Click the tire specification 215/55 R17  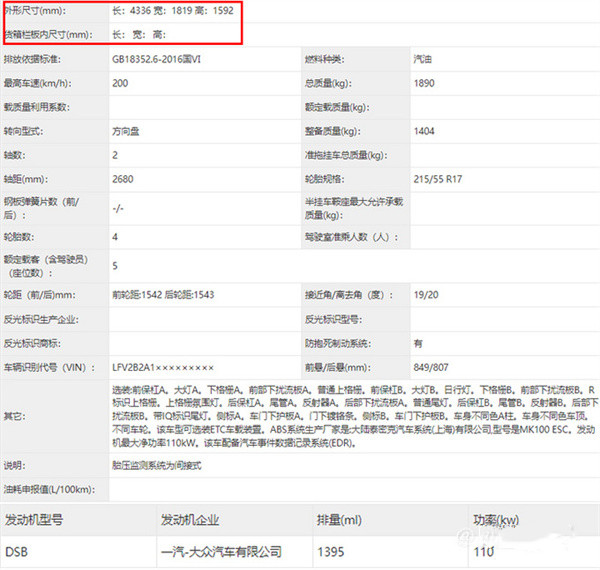(441, 181)
